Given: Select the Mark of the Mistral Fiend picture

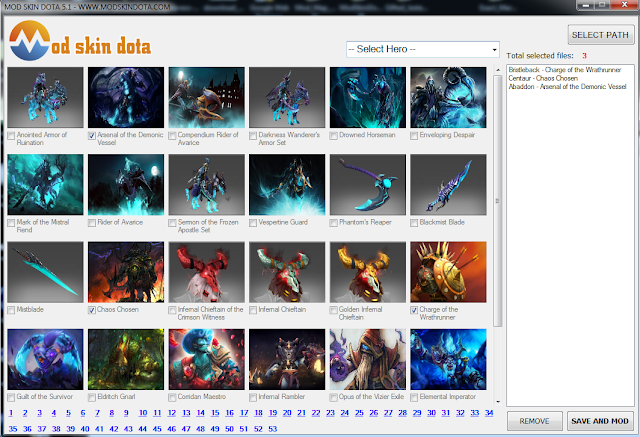Looking at the screenshot, I should 45,184.
